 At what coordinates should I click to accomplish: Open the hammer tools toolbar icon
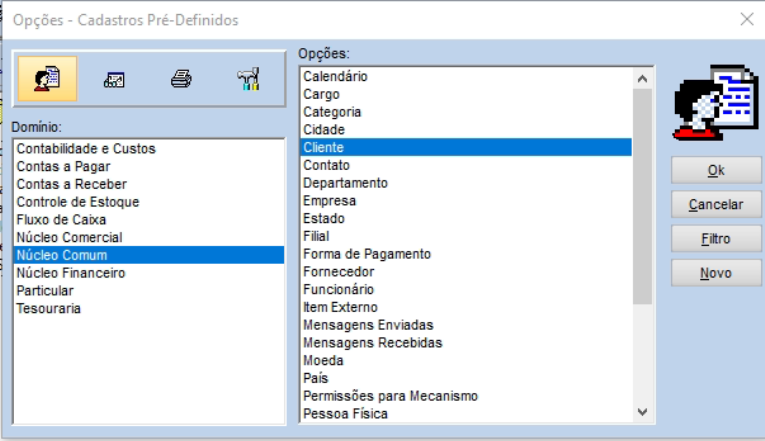(248, 79)
